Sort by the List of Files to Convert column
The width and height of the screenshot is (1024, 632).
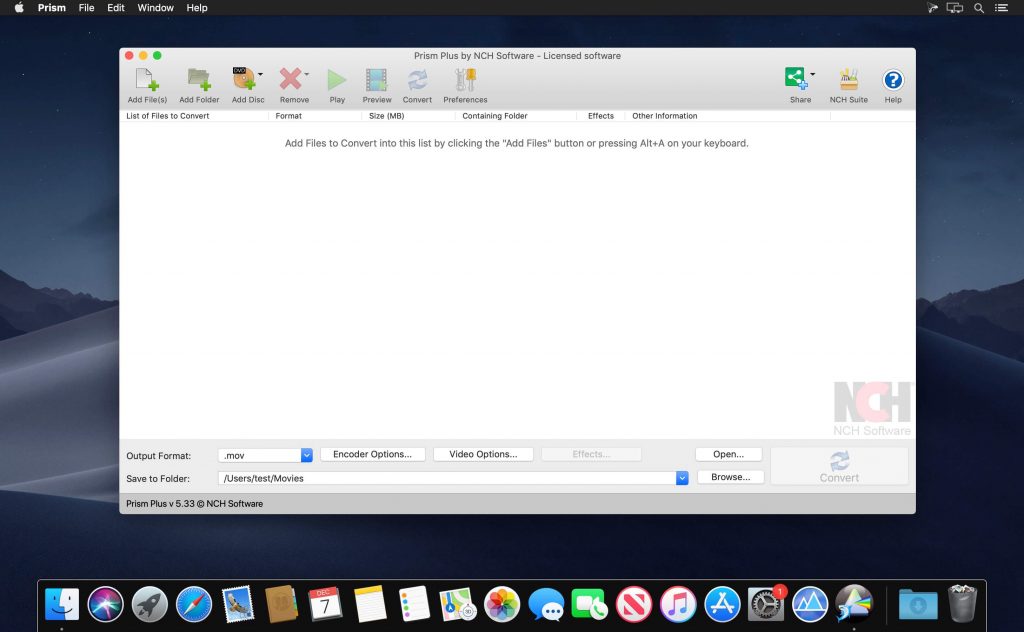click(x=194, y=116)
